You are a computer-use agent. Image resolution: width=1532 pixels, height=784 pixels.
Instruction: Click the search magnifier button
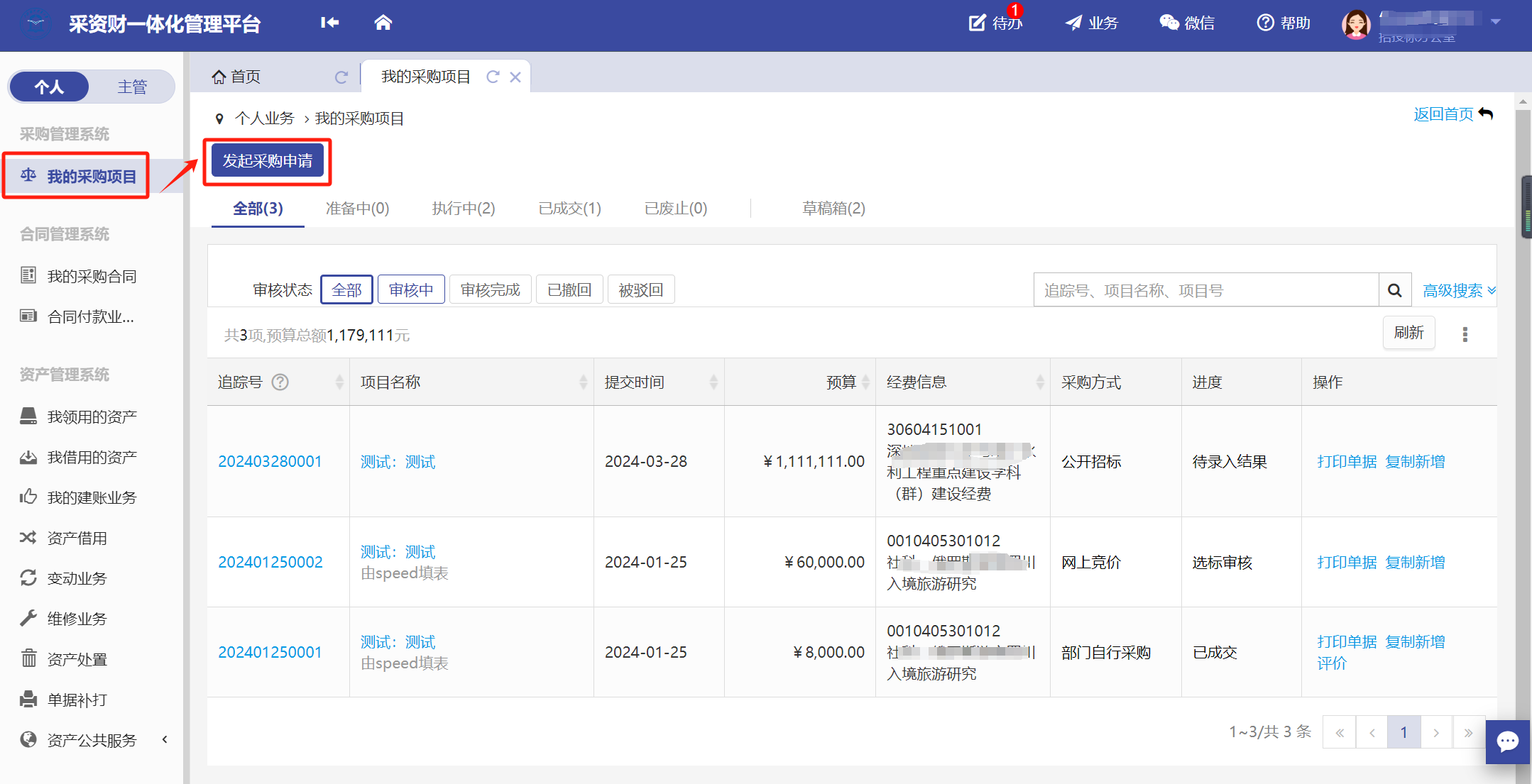1394,290
